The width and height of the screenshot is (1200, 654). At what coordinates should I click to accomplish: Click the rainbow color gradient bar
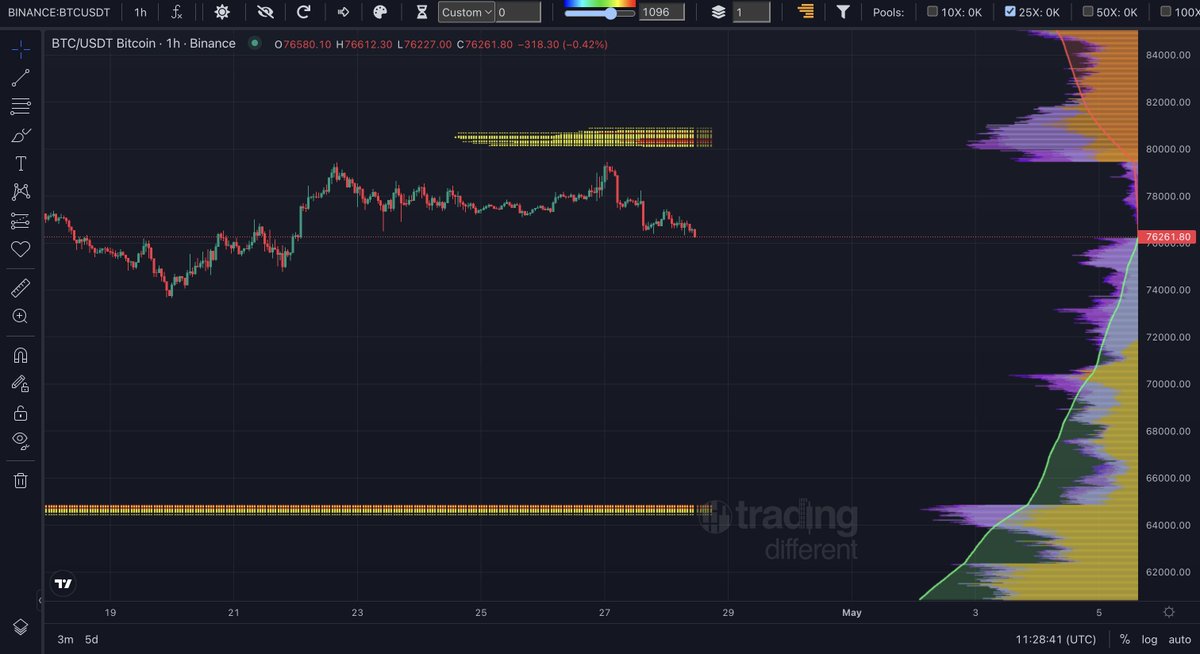599,3
